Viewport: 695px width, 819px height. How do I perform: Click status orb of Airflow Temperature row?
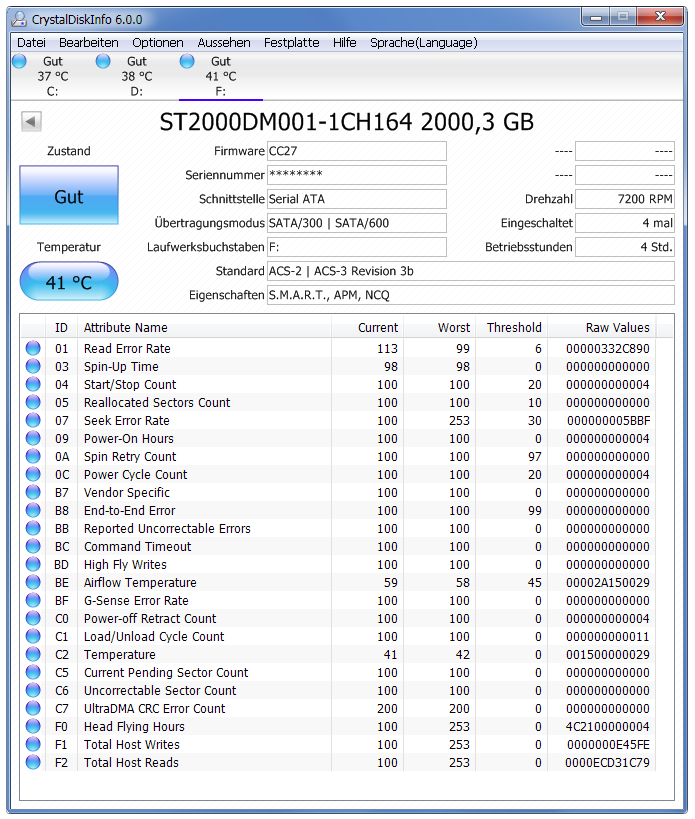pyautogui.click(x=33, y=582)
